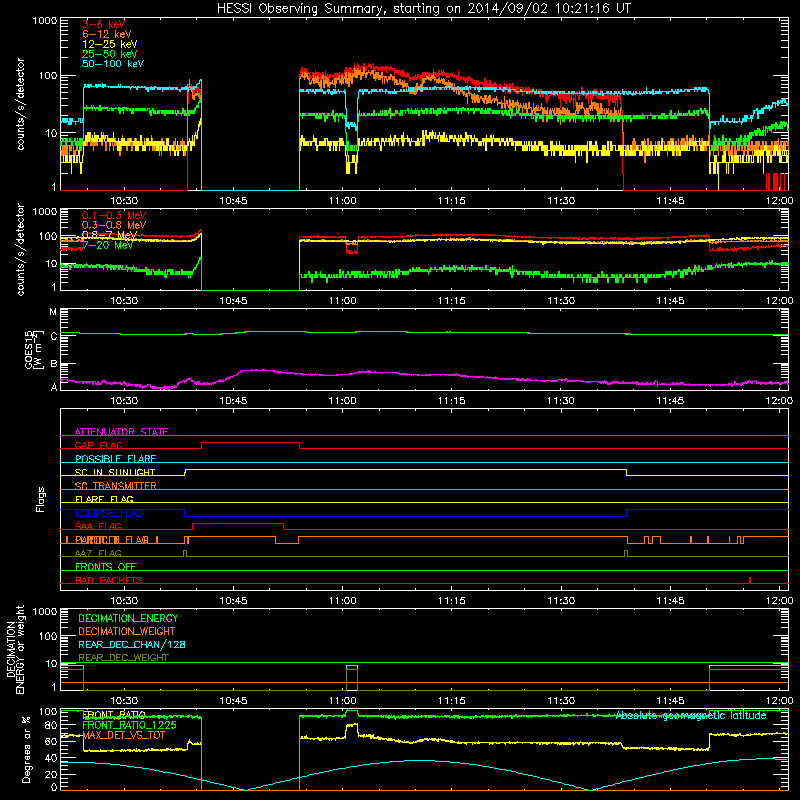This screenshot has width=800, height=800.
Task: Click the Flags vertical axis title
Action: click(x=41, y=499)
